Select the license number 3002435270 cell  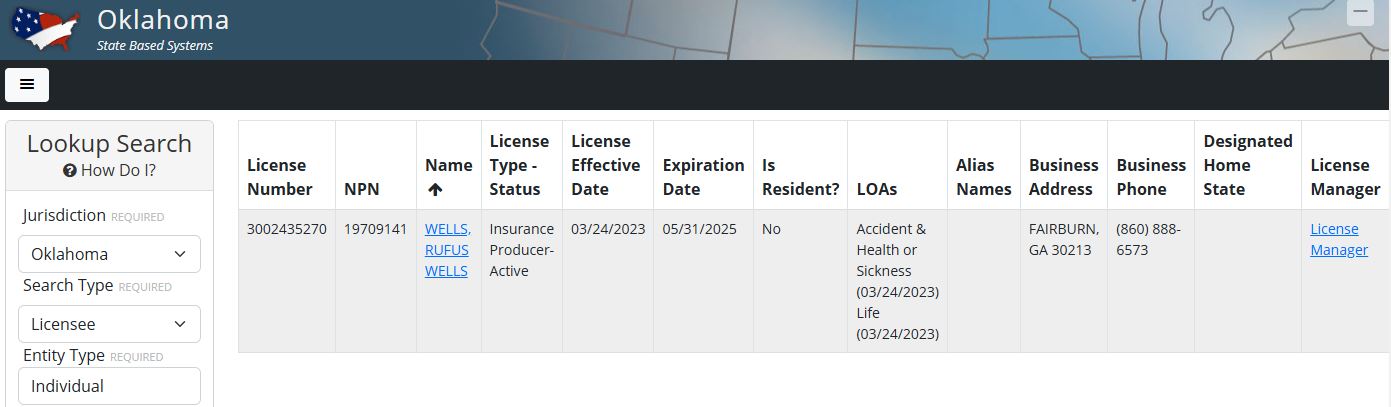pos(287,229)
